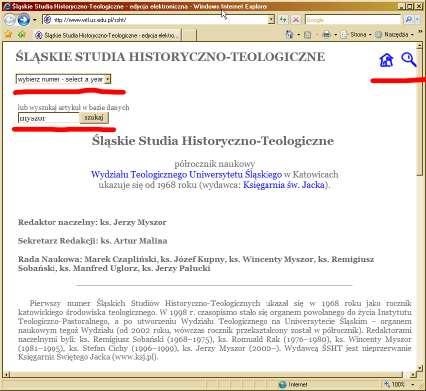Click 'półrocznik naukowy' text

click(215, 164)
